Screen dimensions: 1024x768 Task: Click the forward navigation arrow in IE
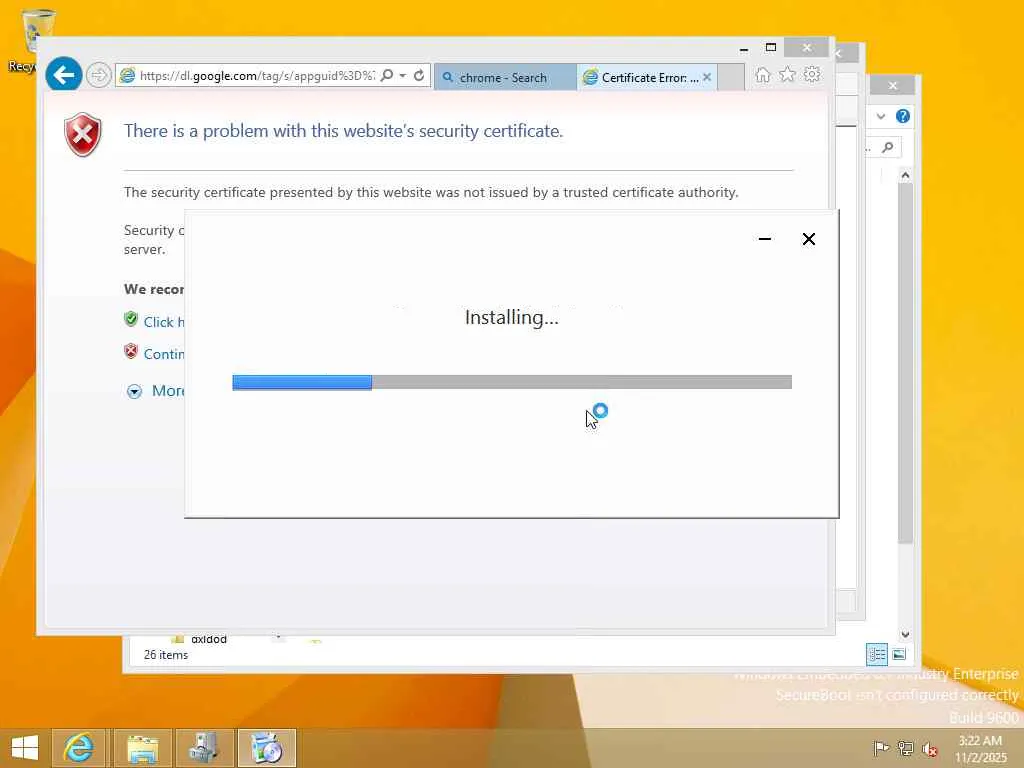pos(99,76)
